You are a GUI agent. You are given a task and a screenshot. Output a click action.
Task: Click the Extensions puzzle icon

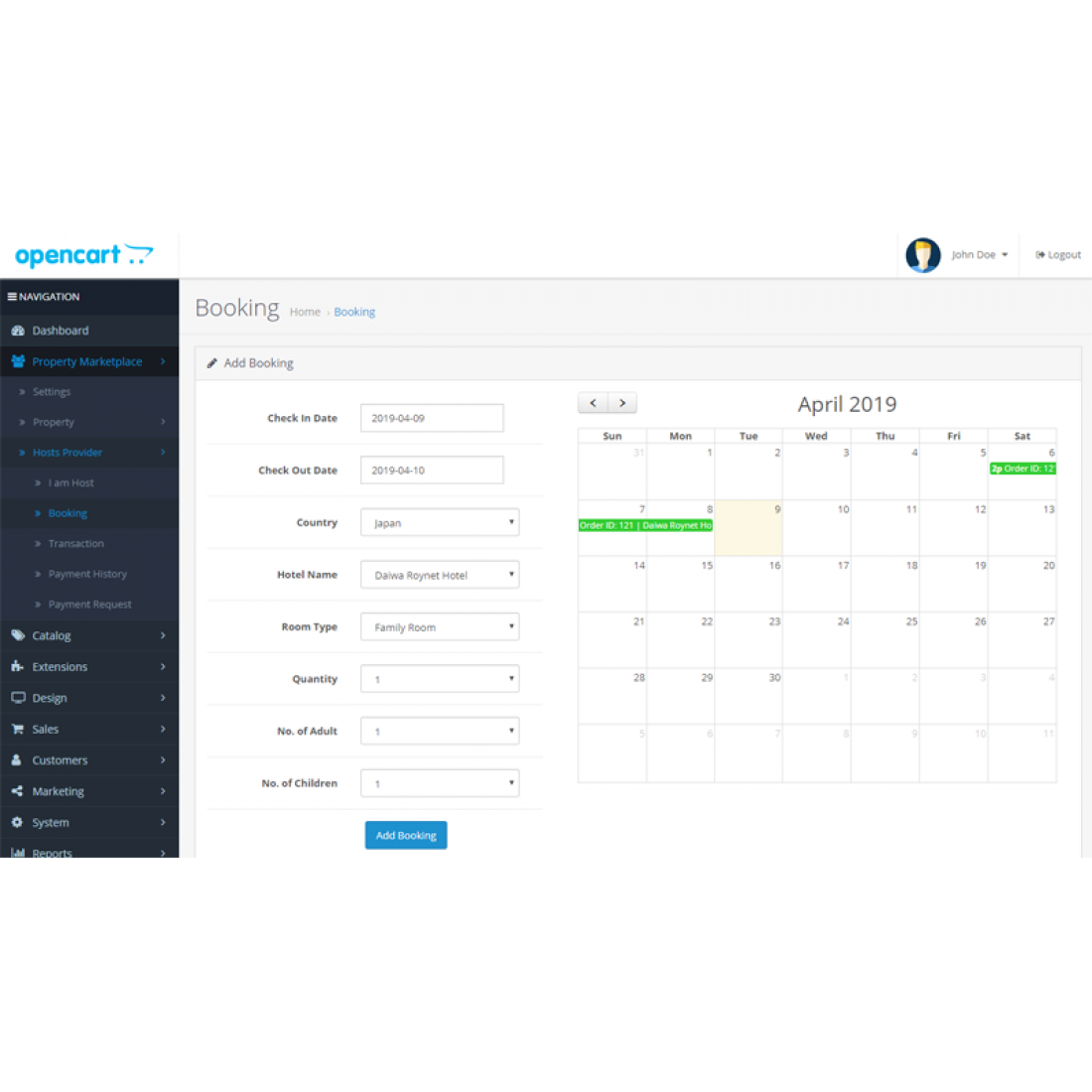17,667
